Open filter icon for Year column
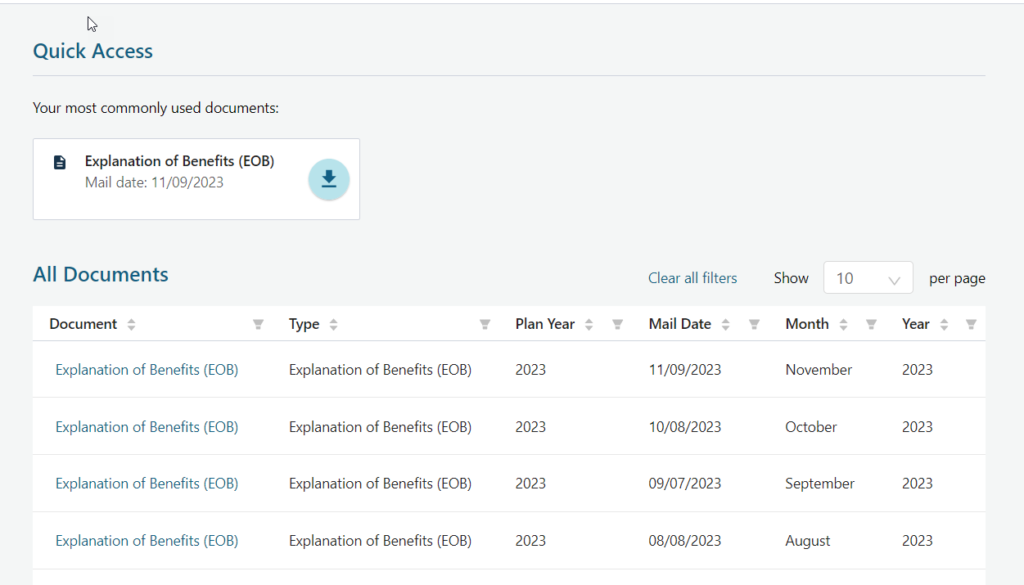 [970, 324]
